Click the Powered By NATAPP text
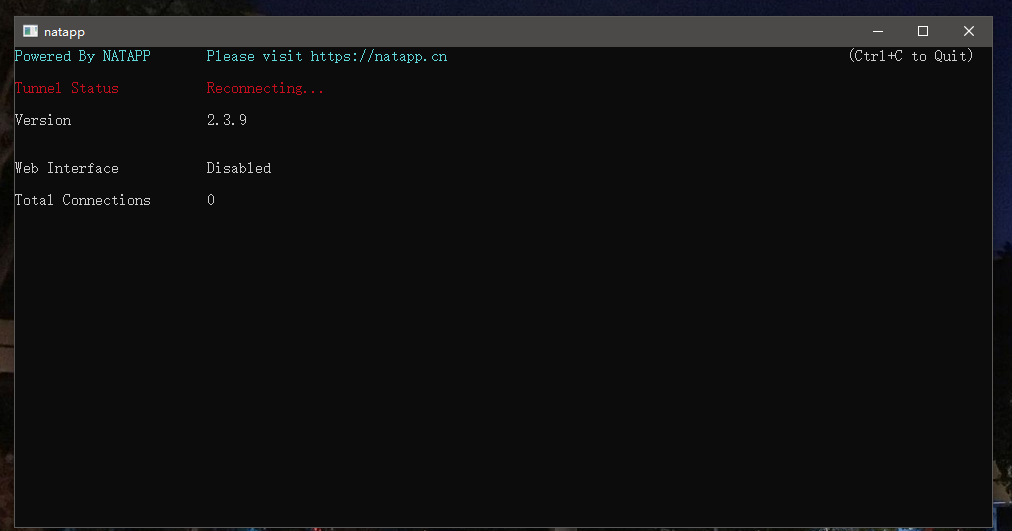 point(82,56)
